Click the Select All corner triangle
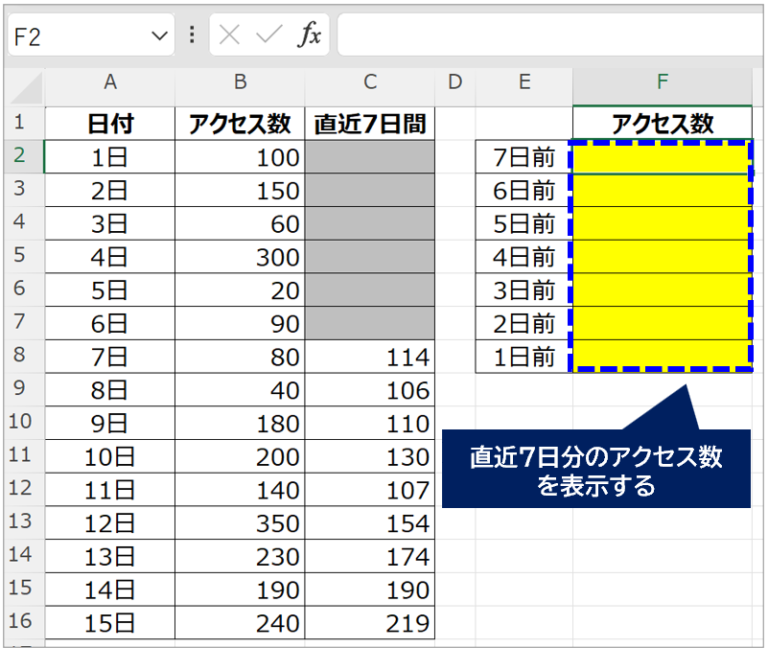The image size is (768, 648). pyautogui.click(x=24, y=88)
